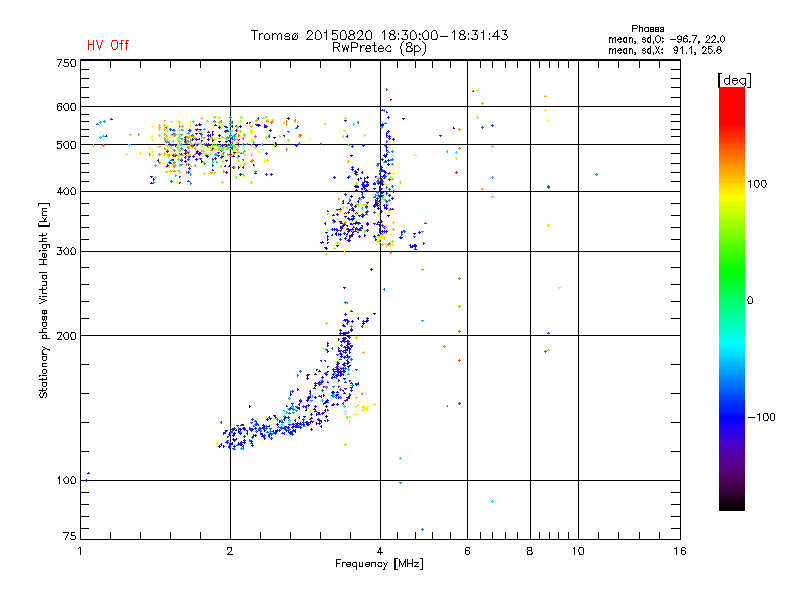Screen dimensions: 800x600
Task: Click the y-axis '200' tick label
Action: tap(66, 336)
